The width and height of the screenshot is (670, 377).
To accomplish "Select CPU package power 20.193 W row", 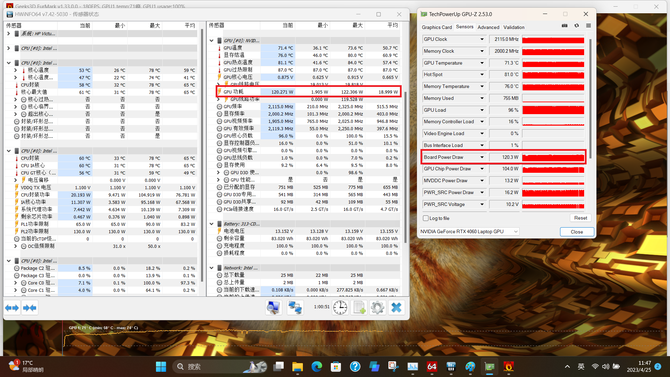I will [105, 195].
